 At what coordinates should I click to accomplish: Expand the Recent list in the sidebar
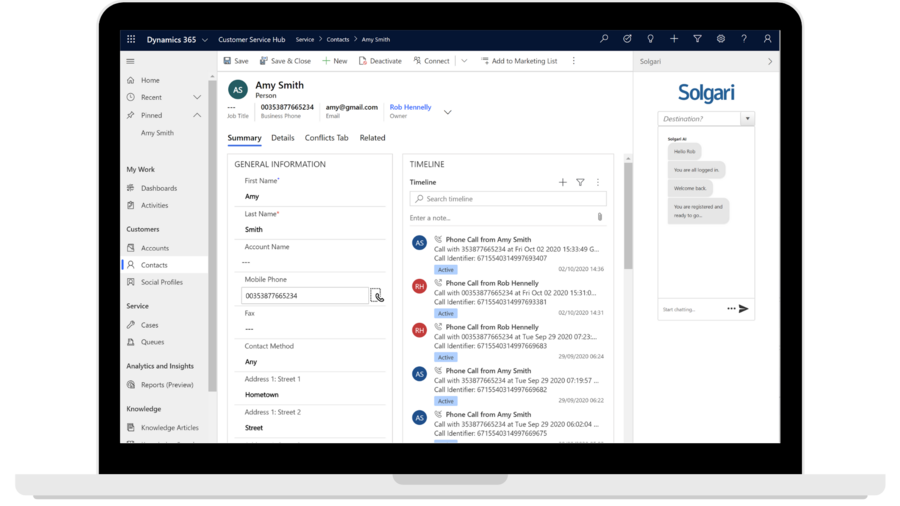click(197, 97)
